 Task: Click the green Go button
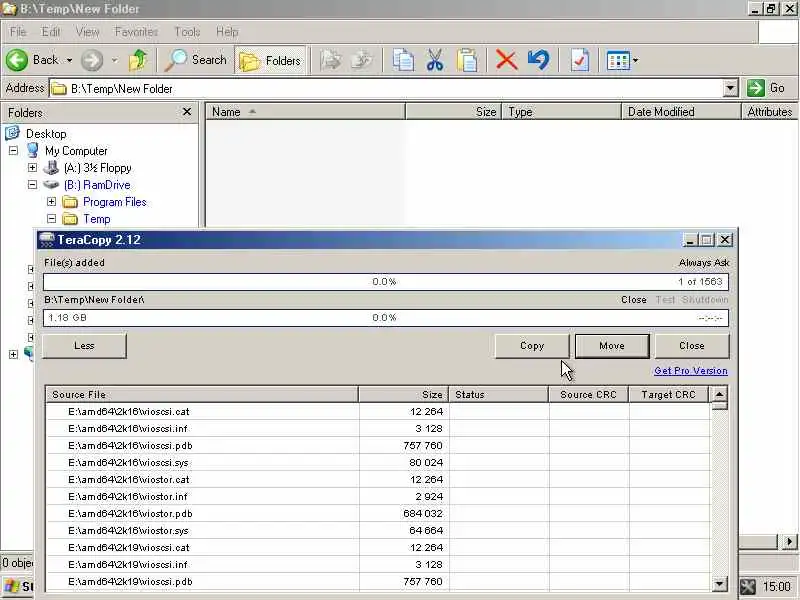pyautogui.click(x=766, y=88)
